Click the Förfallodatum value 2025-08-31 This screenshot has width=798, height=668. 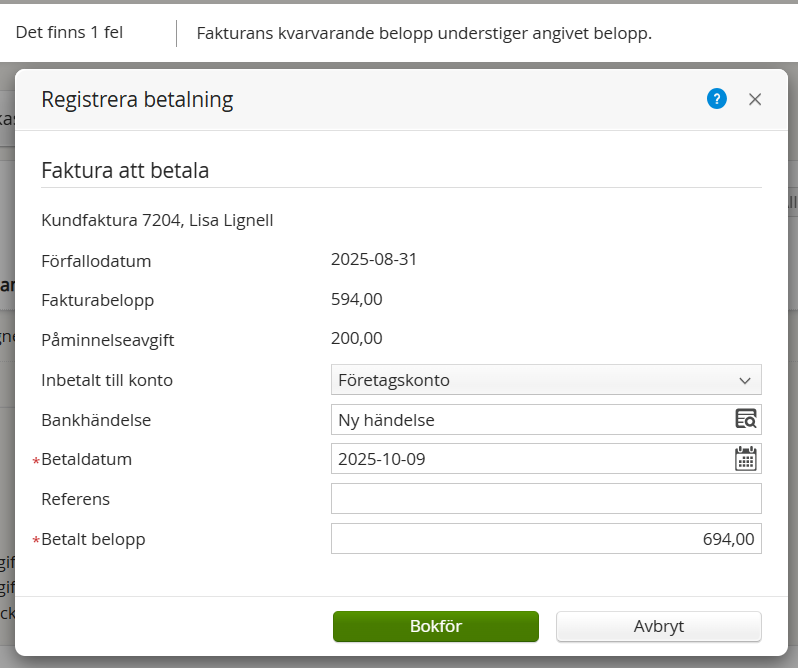point(374,260)
